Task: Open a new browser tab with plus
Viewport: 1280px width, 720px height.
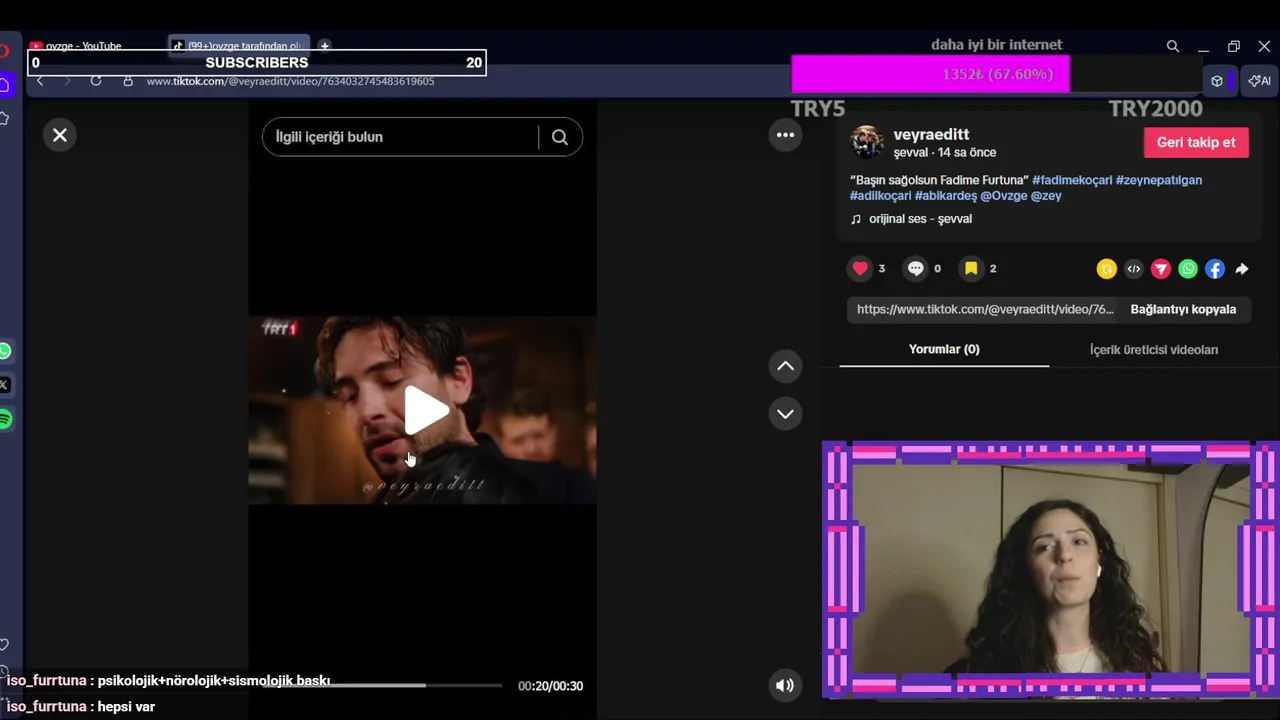Action: click(x=324, y=46)
